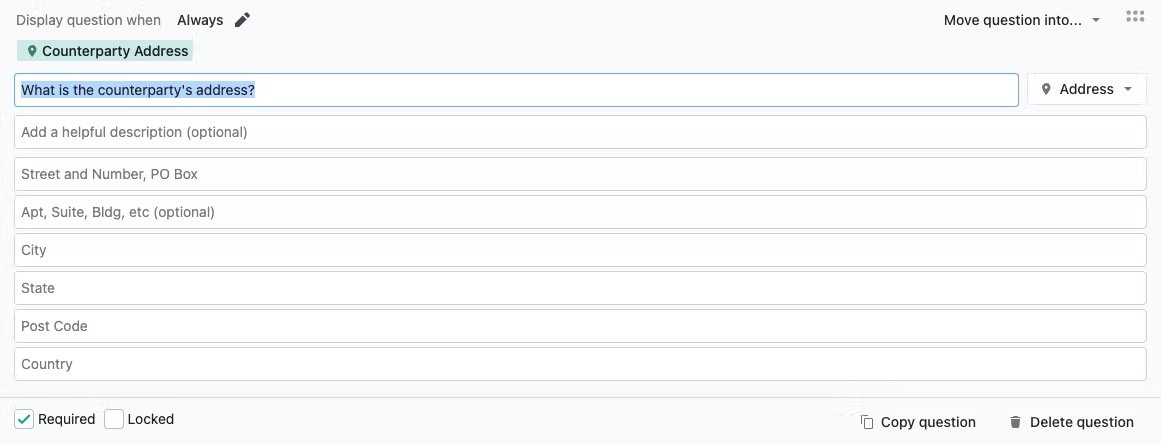
Task: Focus the helpful description field
Action: tap(580, 132)
